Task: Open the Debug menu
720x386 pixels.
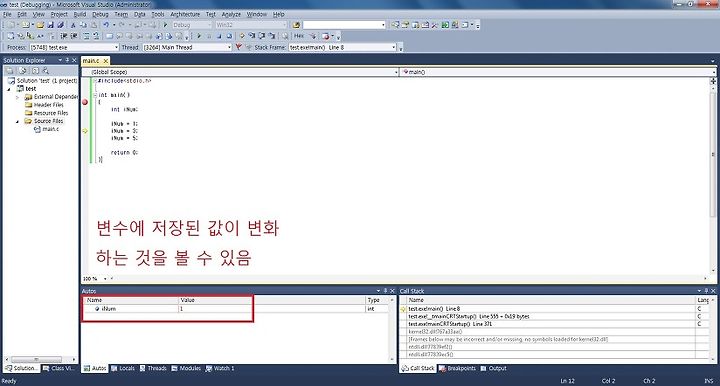Action: click(100, 14)
